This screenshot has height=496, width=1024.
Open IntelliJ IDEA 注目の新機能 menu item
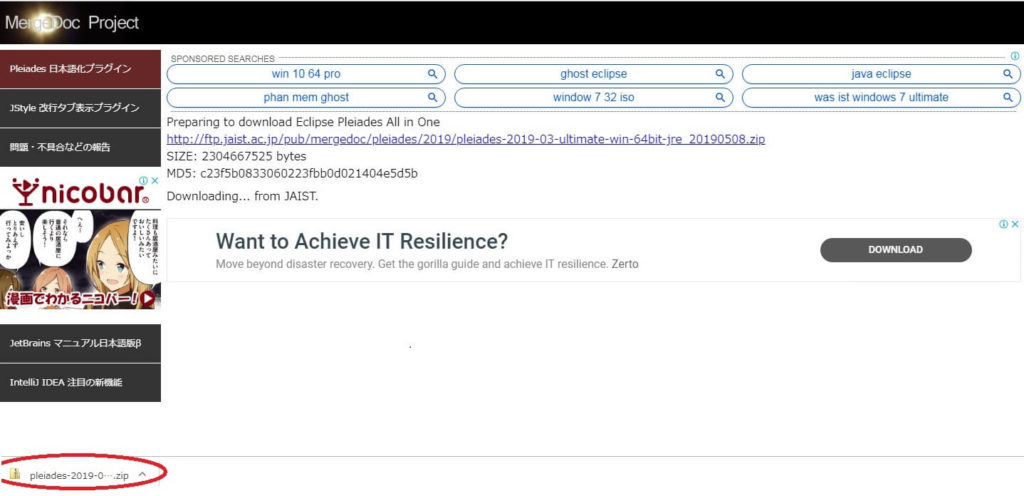tap(80, 382)
